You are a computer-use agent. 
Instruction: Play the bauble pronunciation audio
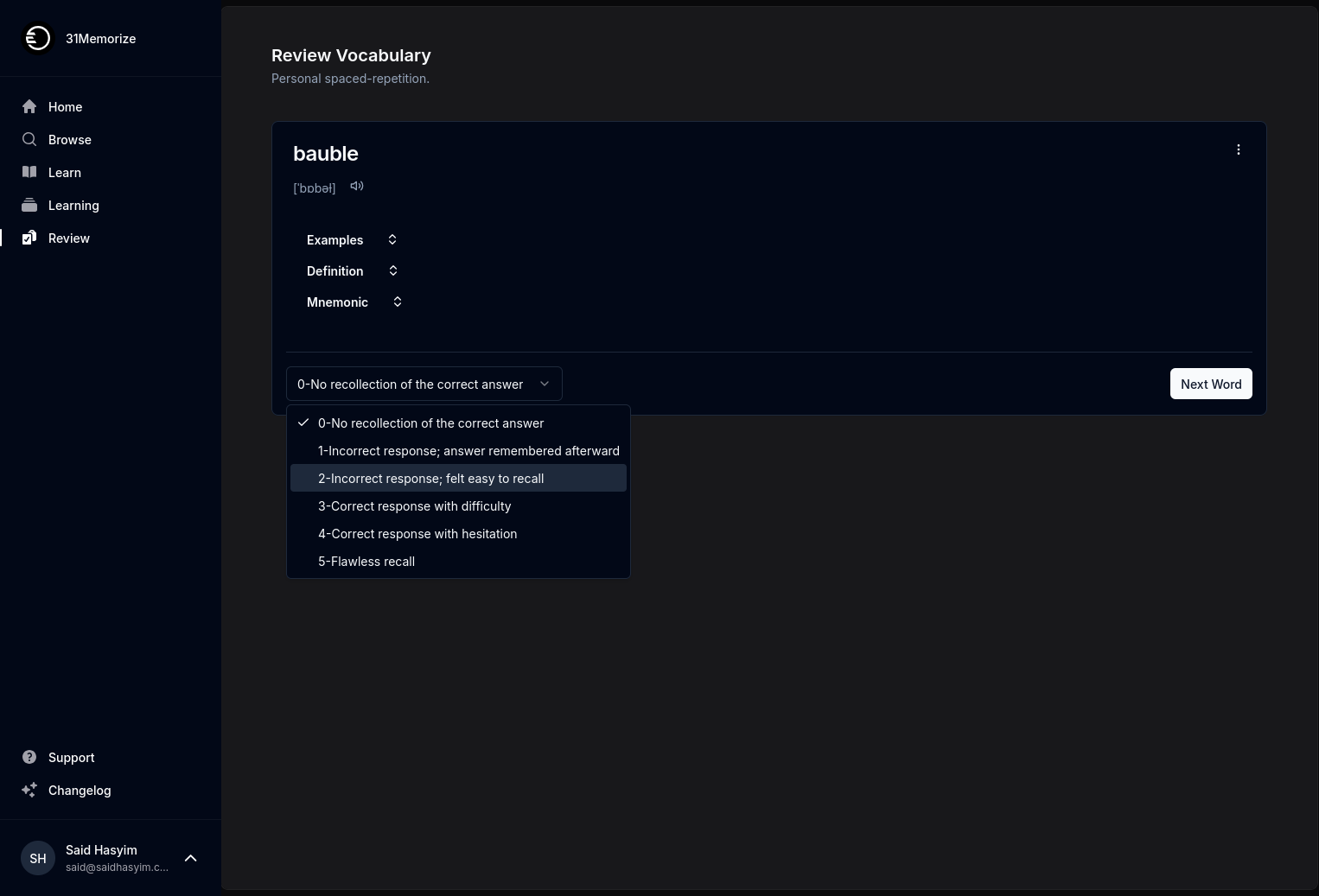357,187
